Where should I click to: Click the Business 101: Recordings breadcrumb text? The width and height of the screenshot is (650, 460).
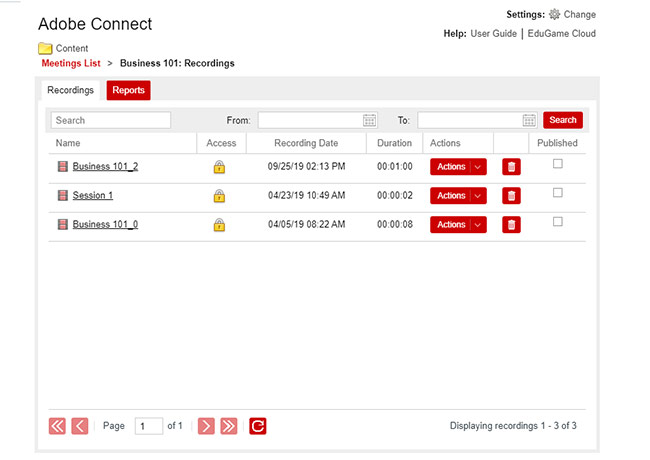pos(177,63)
